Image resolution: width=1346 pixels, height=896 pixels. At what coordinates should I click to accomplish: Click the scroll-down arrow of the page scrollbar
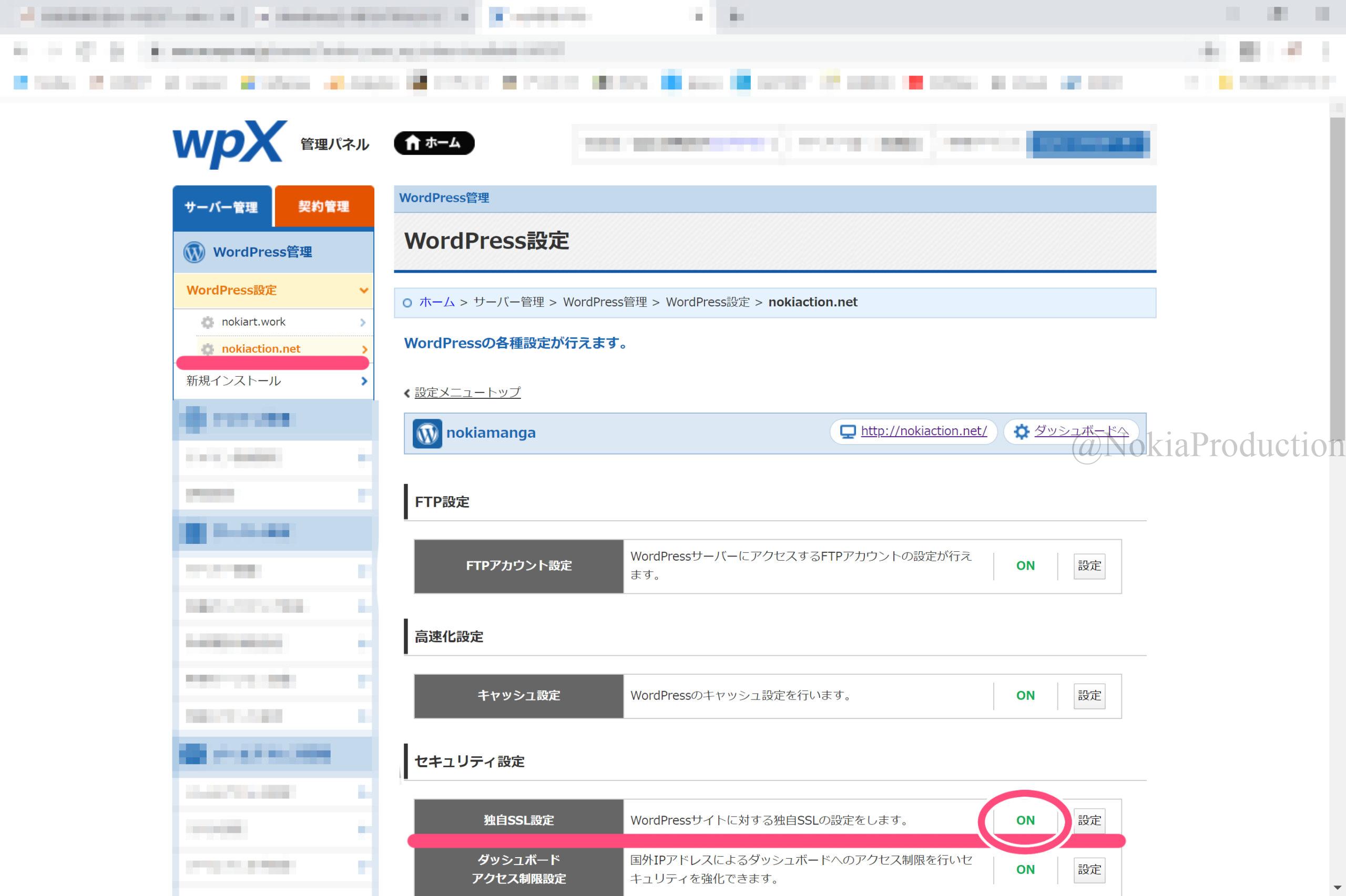[1337, 888]
